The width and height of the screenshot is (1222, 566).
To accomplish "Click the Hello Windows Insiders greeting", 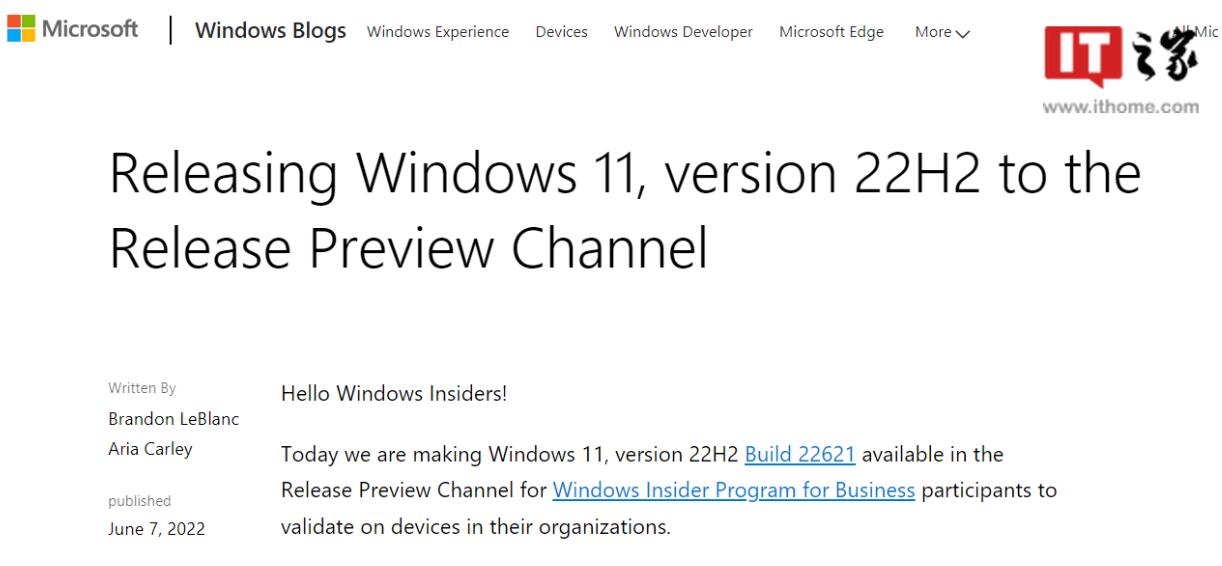I will coord(394,394).
